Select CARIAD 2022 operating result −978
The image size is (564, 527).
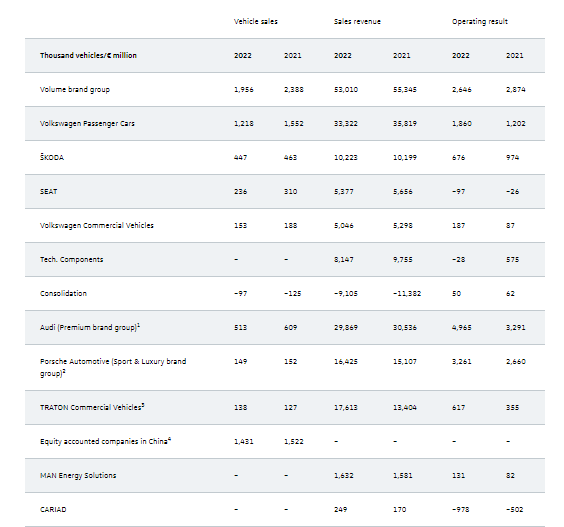(x=460, y=509)
